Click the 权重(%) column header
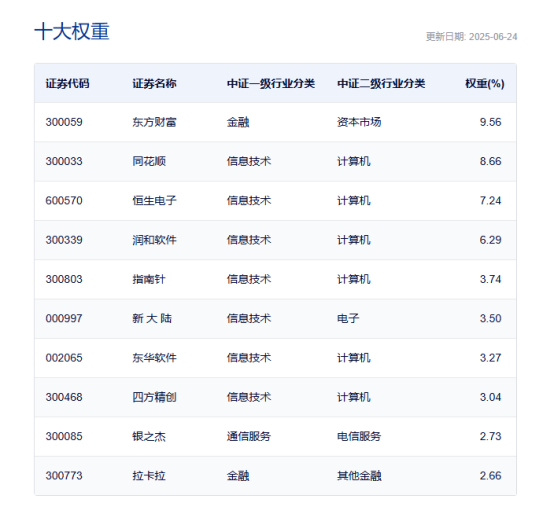The height and width of the screenshot is (515, 554). coord(485,84)
